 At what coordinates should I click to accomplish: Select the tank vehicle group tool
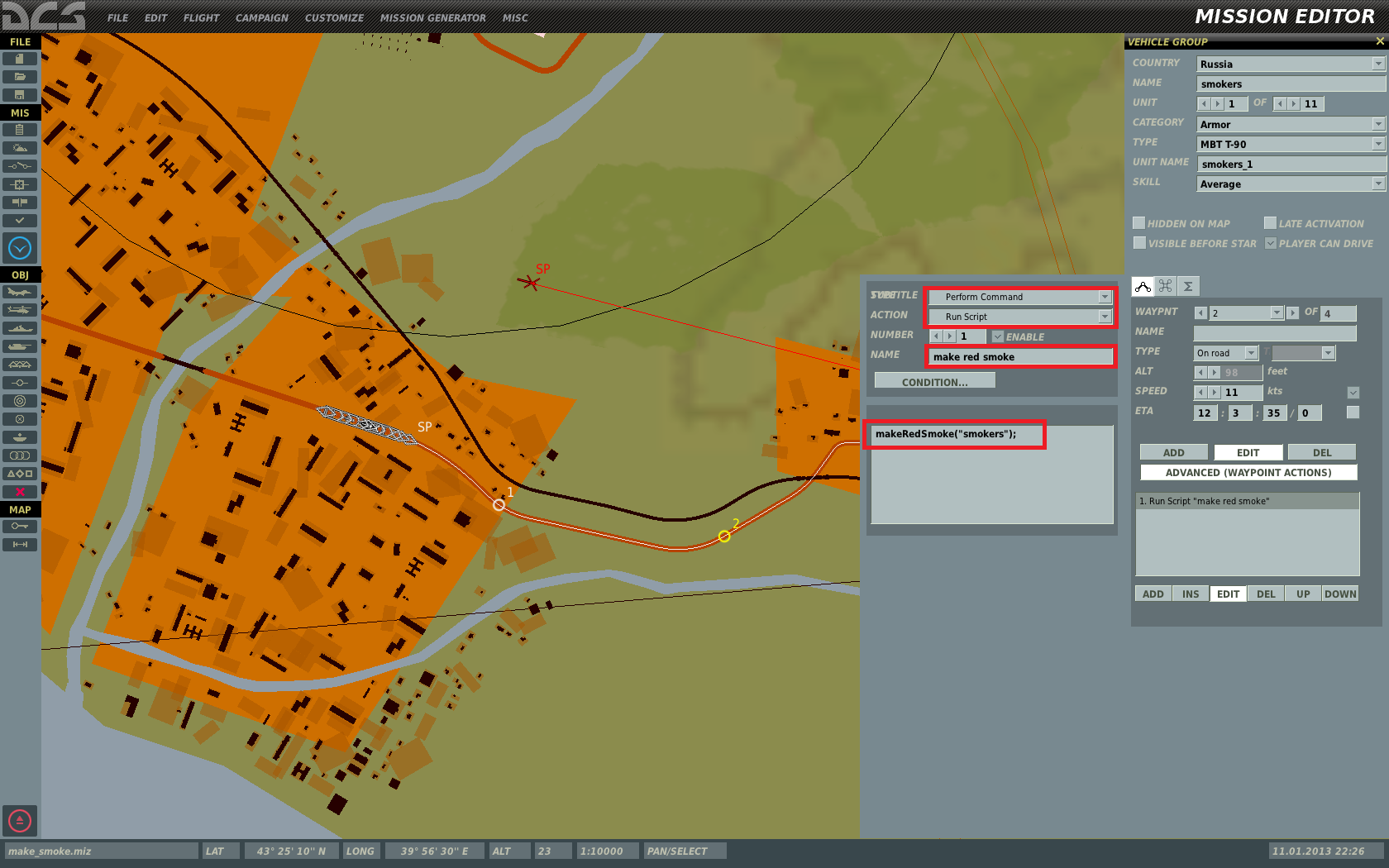(20, 346)
